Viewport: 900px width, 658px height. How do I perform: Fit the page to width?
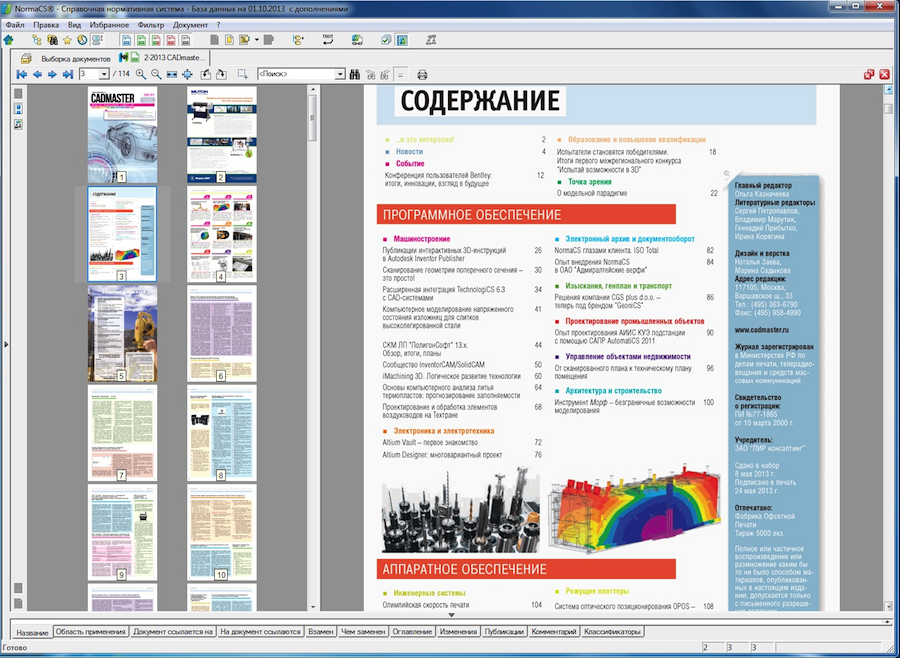coord(172,75)
